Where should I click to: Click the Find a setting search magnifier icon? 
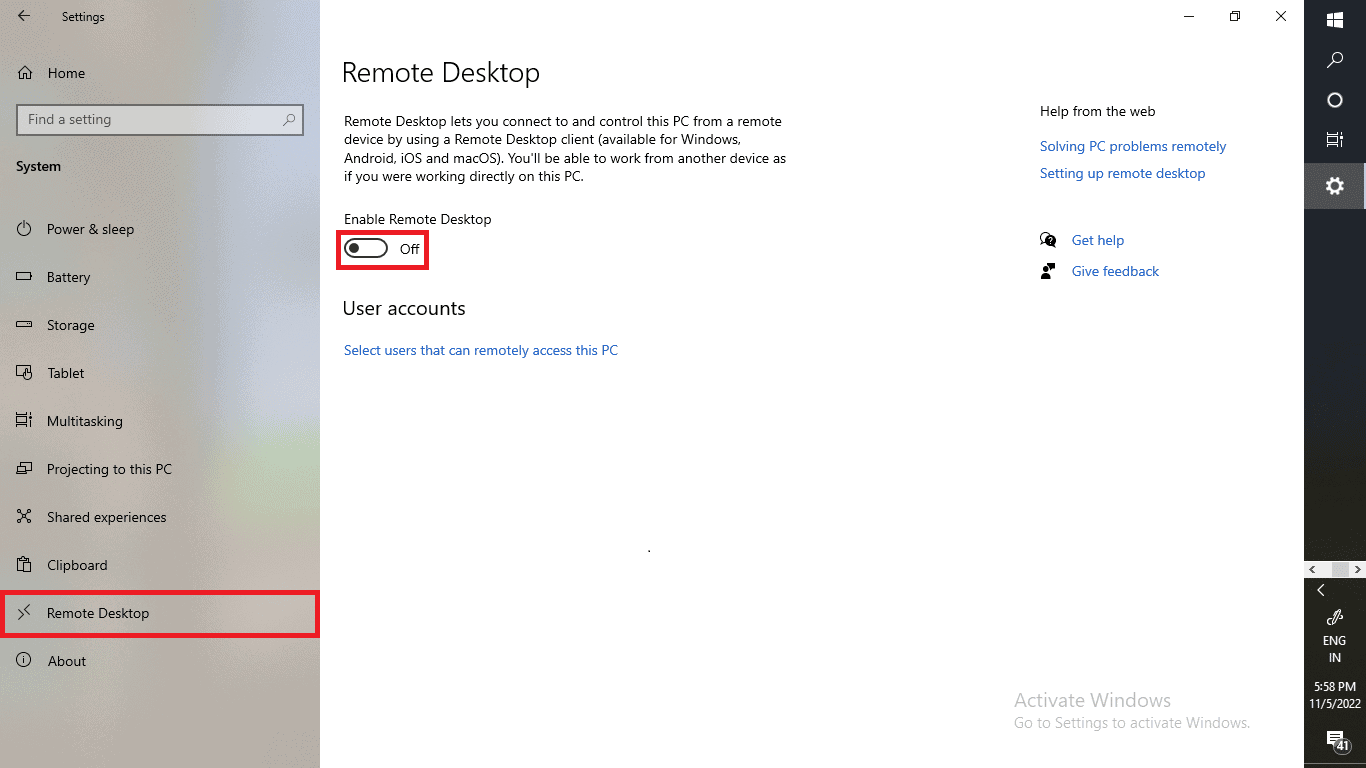(289, 119)
